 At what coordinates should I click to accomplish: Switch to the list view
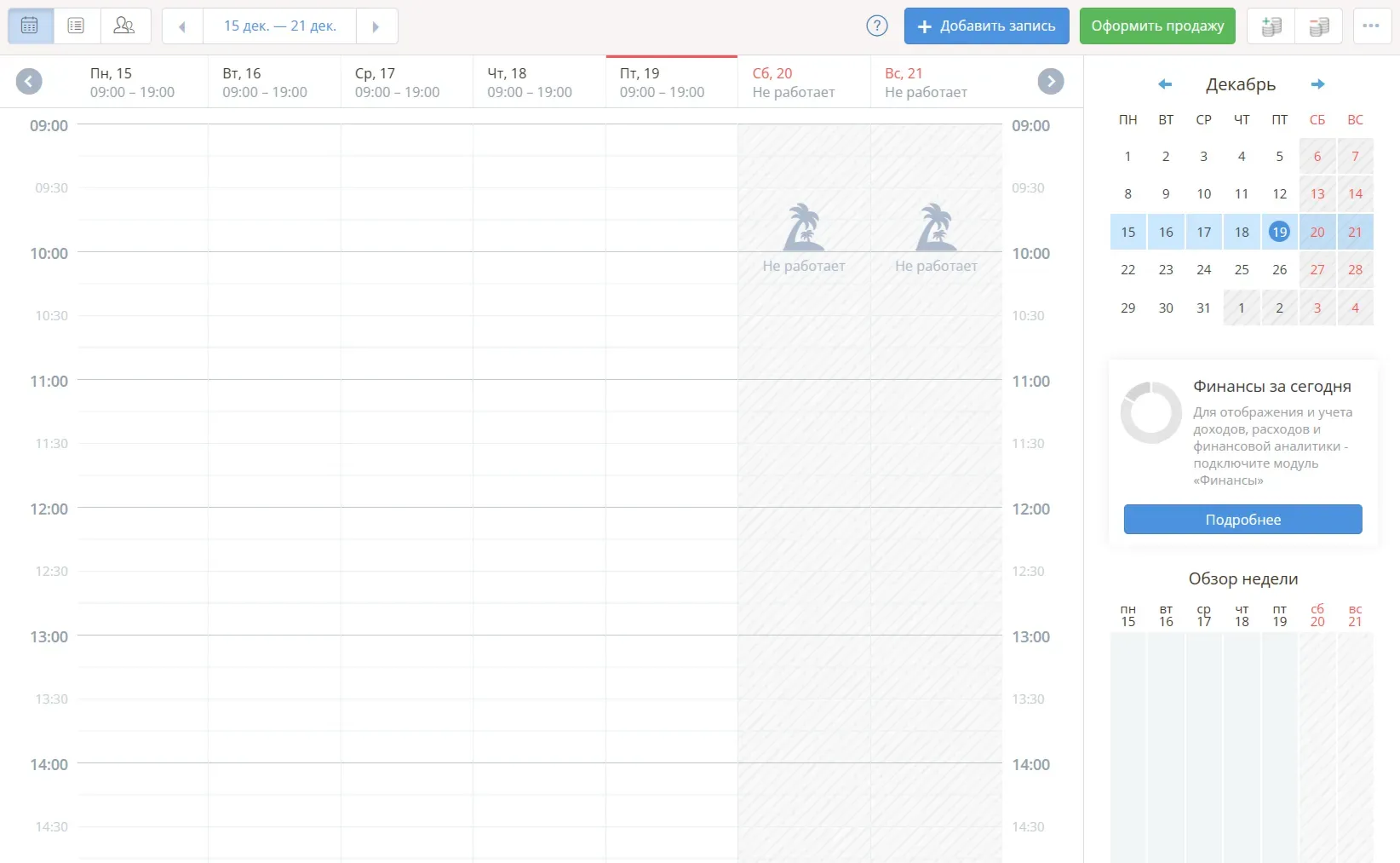(x=76, y=26)
